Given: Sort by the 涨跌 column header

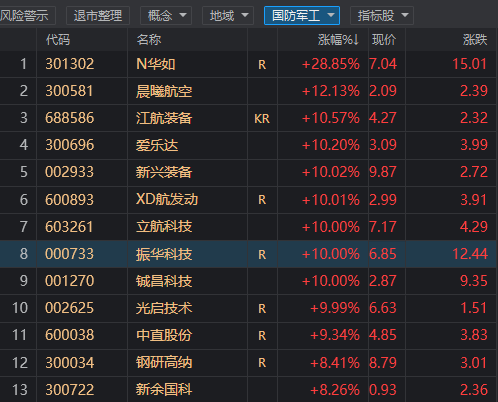Looking at the screenshot, I should click(x=475, y=40).
